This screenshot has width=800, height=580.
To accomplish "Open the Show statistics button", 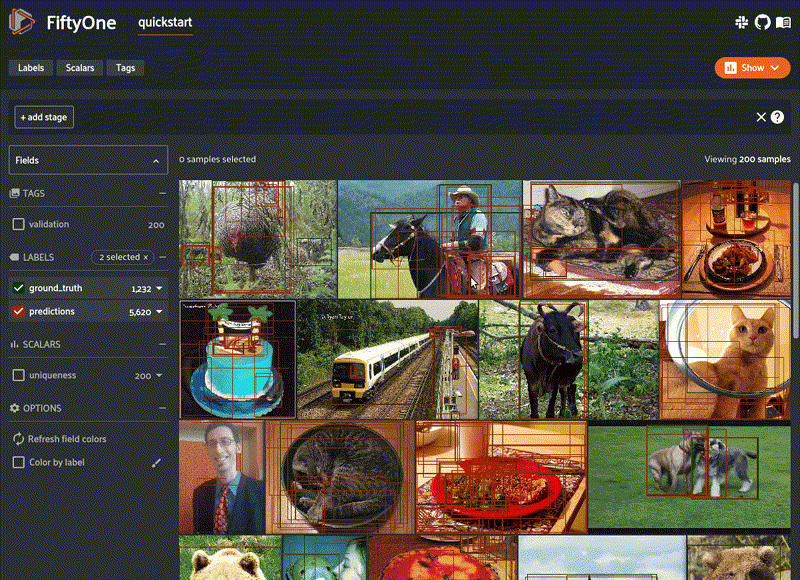I will tap(751, 67).
